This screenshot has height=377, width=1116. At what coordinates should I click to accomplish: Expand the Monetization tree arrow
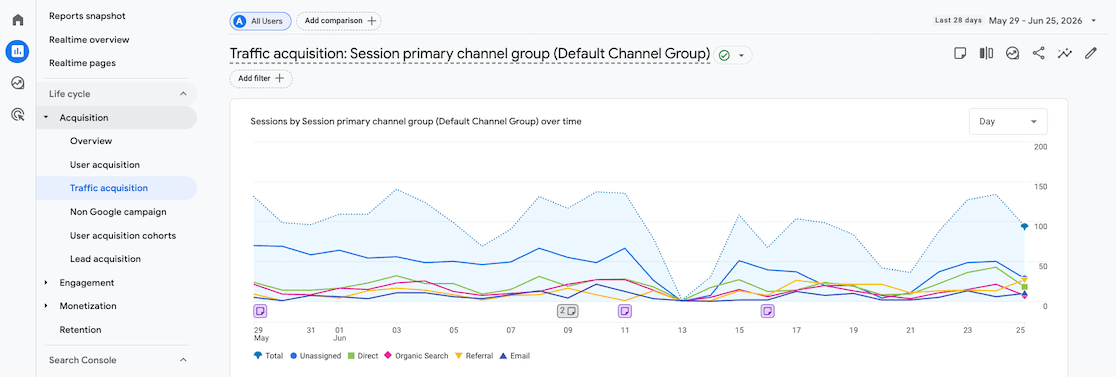click(x=46, y=306)
